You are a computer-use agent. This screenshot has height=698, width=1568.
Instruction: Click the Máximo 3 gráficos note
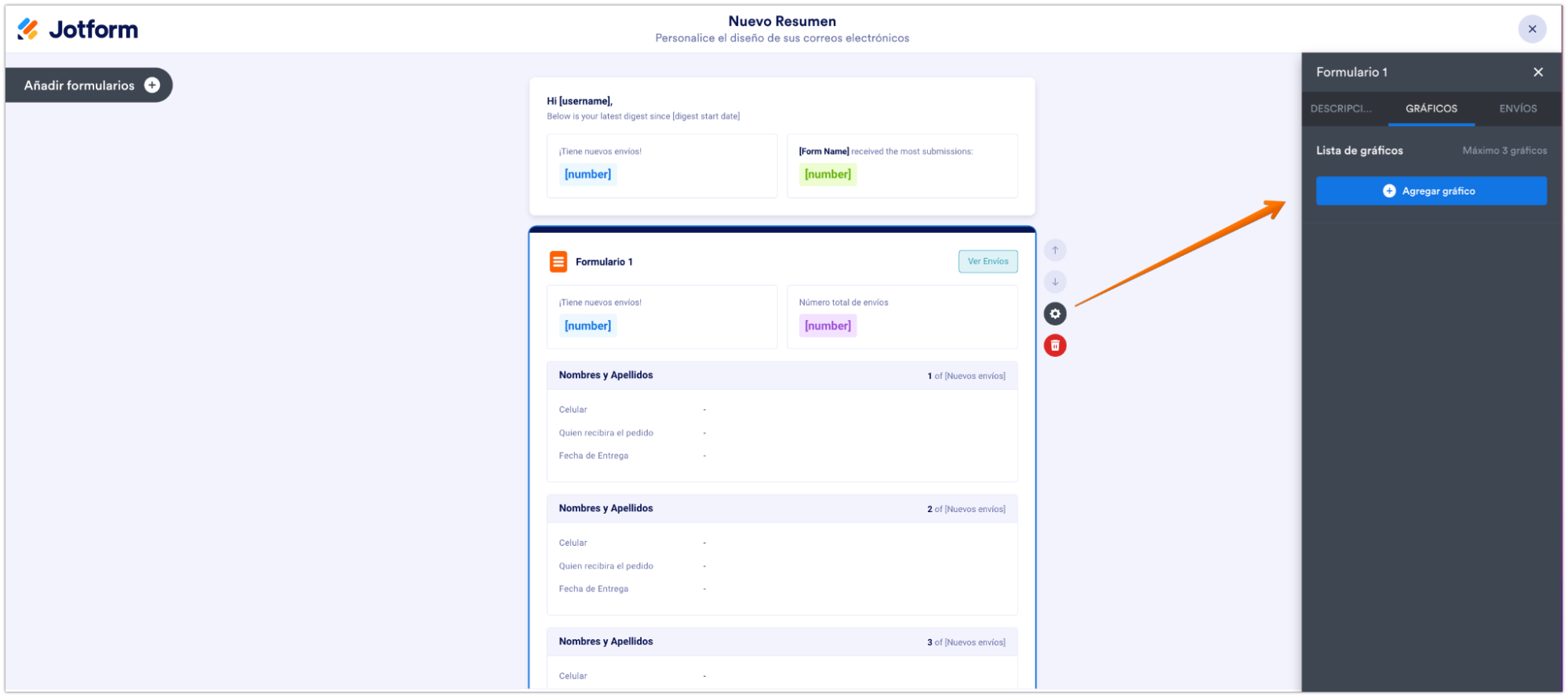[x=1504, y=151]
